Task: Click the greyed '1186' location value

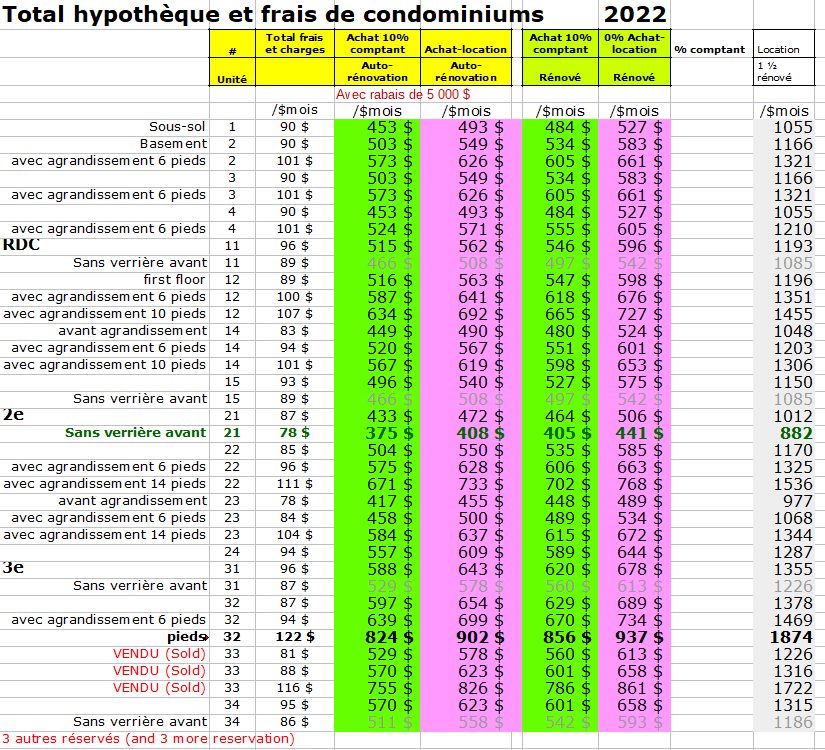Action: (x=793, y=722)
